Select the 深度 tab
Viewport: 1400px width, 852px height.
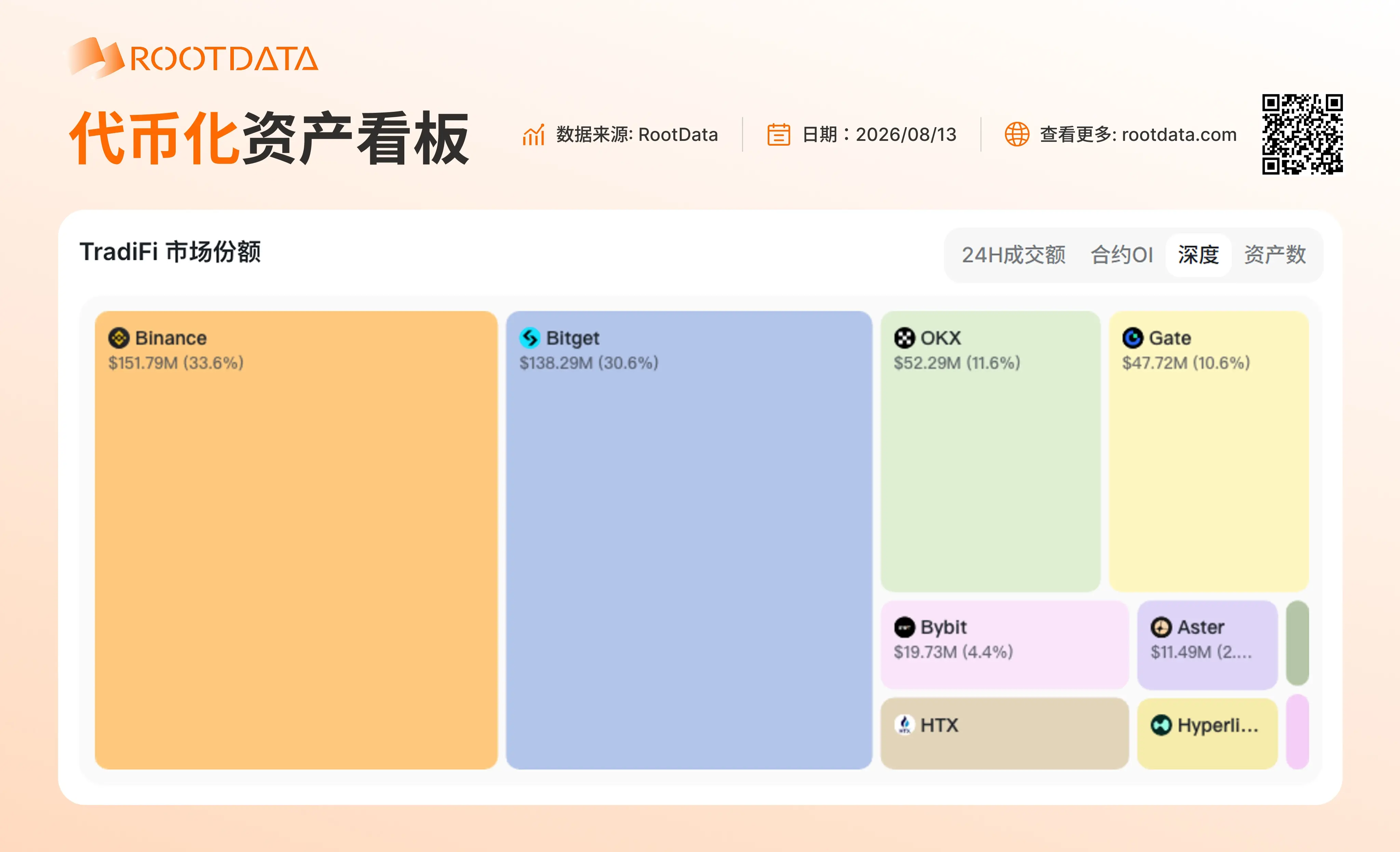click(x=1198, y=255)
